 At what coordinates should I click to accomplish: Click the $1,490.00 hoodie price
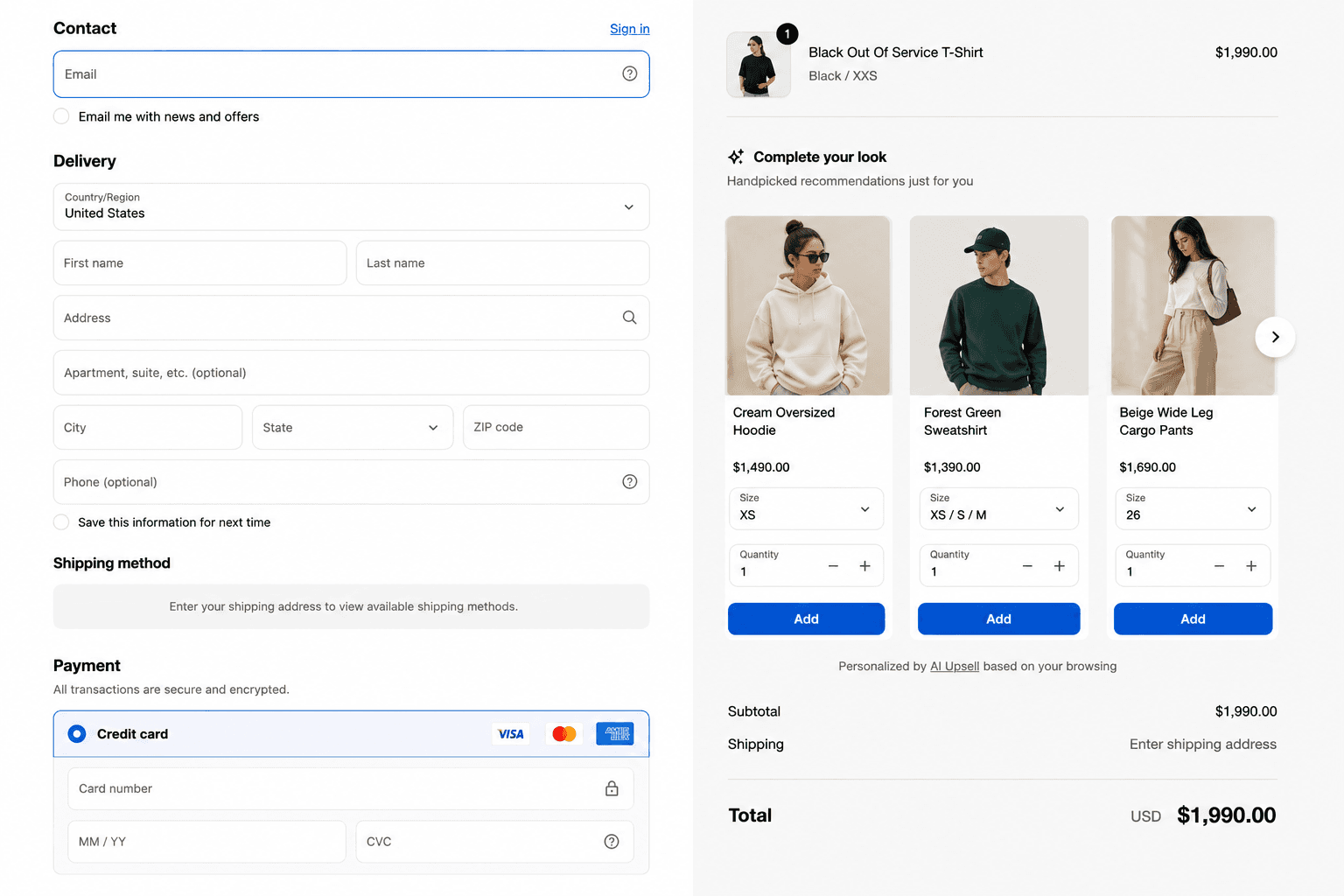pyautogui.click(x=761, y=467)
